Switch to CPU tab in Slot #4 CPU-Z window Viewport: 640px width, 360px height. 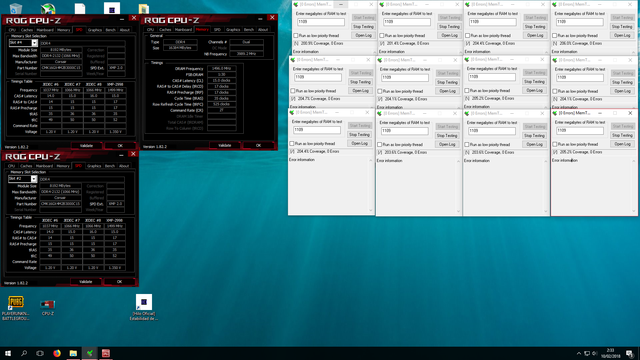pos(12,30)
